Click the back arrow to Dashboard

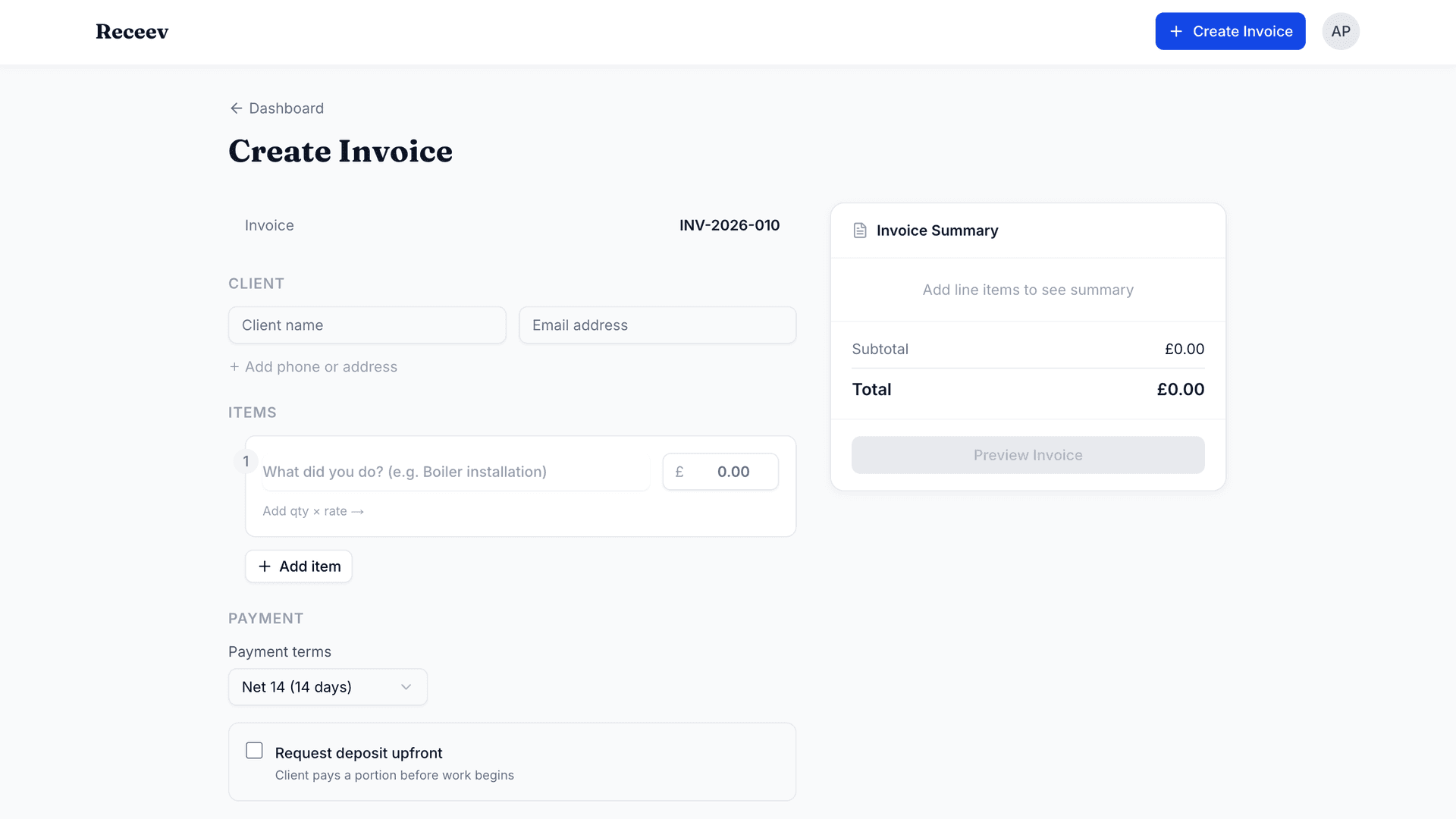click(x=236, y=108)
